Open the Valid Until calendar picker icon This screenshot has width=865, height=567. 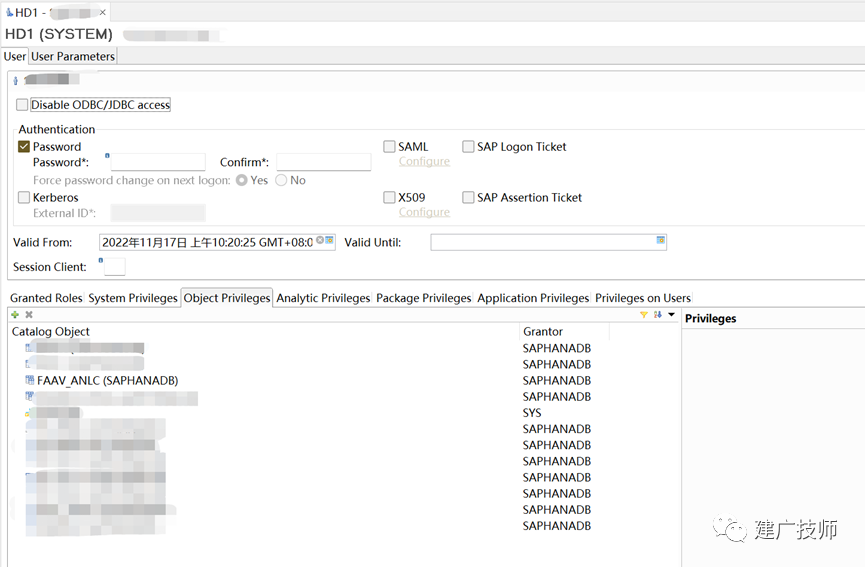pyautogui.click(x=660, y=240)
